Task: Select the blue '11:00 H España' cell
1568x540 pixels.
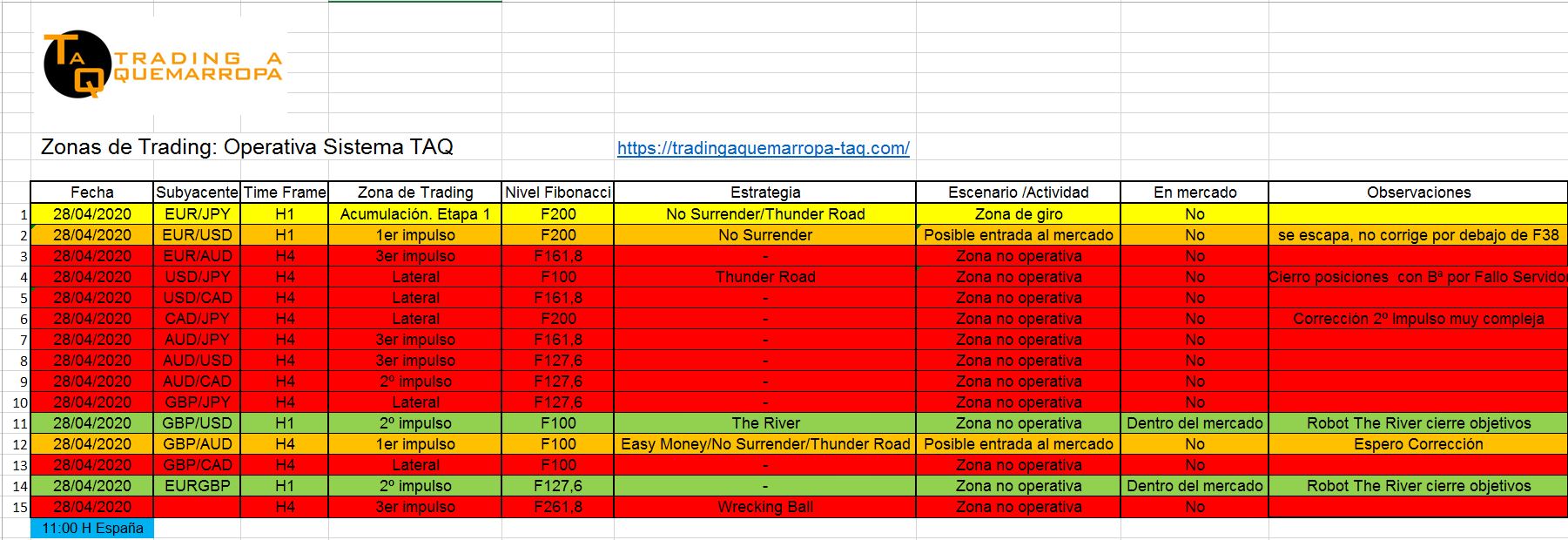Action: pyautogui.click(x=92, y=528)
